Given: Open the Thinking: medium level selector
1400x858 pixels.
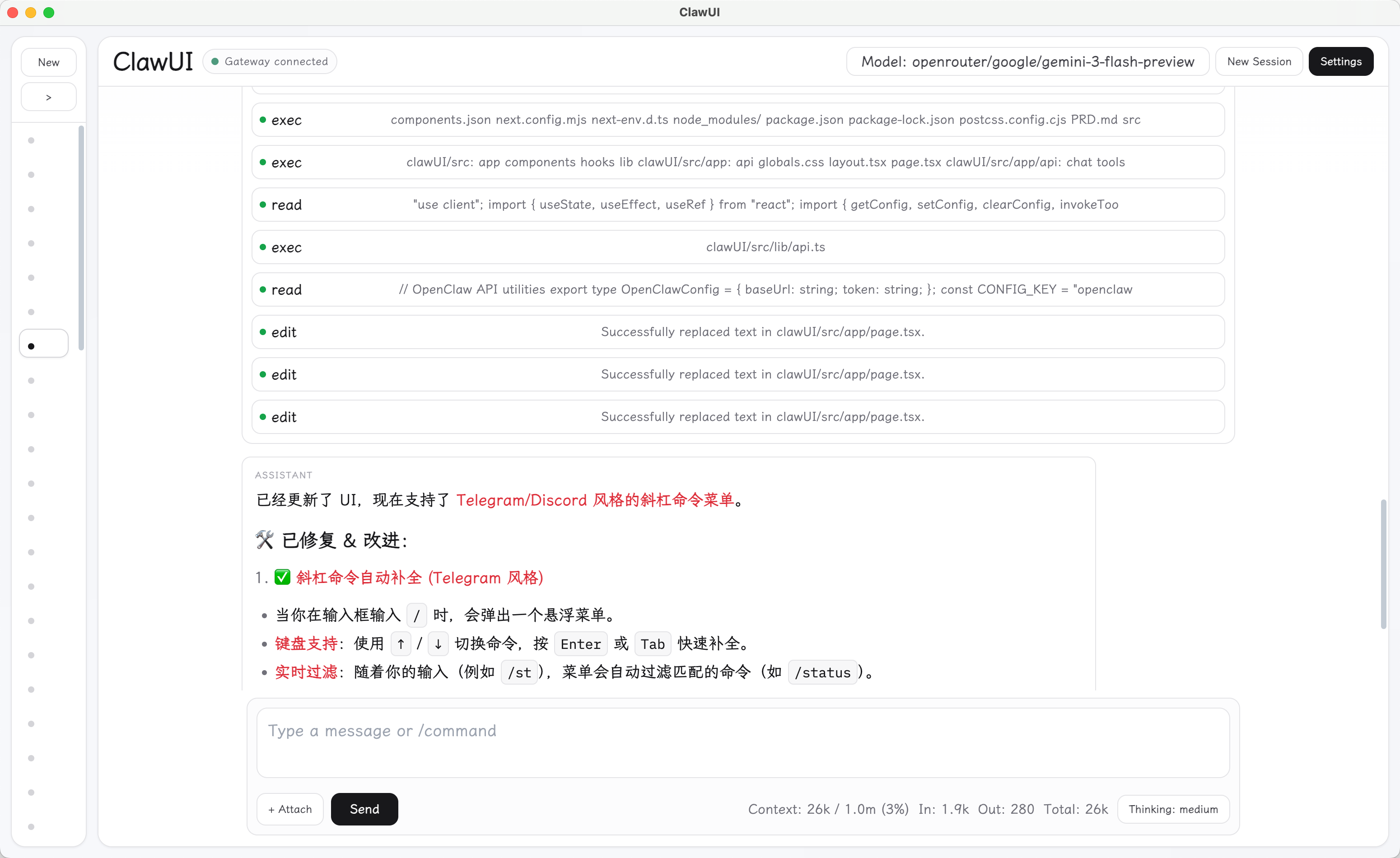Looking at the screenshot, I should (1173, 809).
